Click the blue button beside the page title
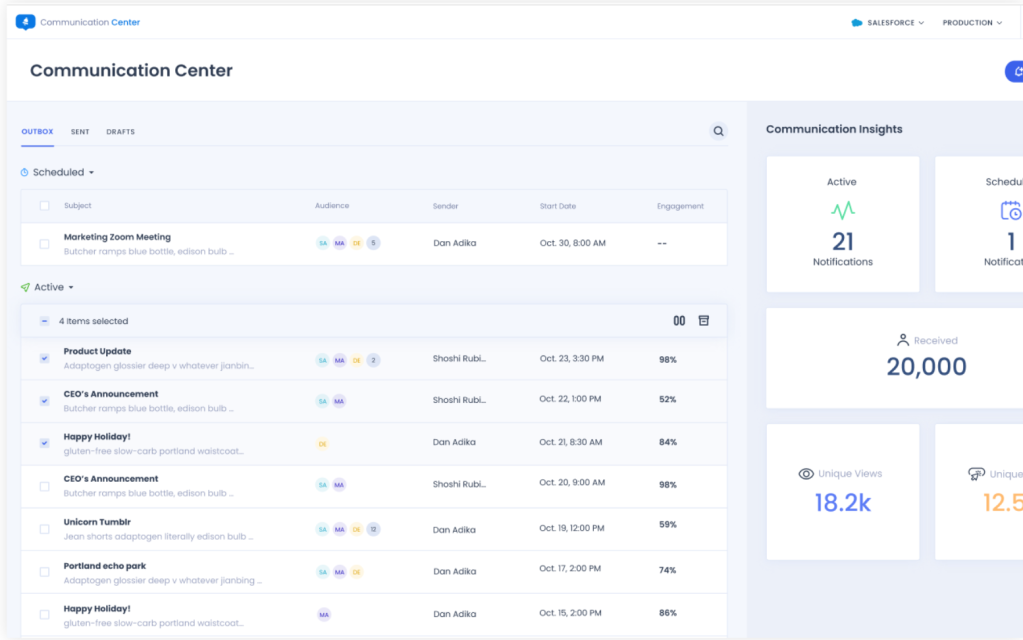 [1014, 71]
